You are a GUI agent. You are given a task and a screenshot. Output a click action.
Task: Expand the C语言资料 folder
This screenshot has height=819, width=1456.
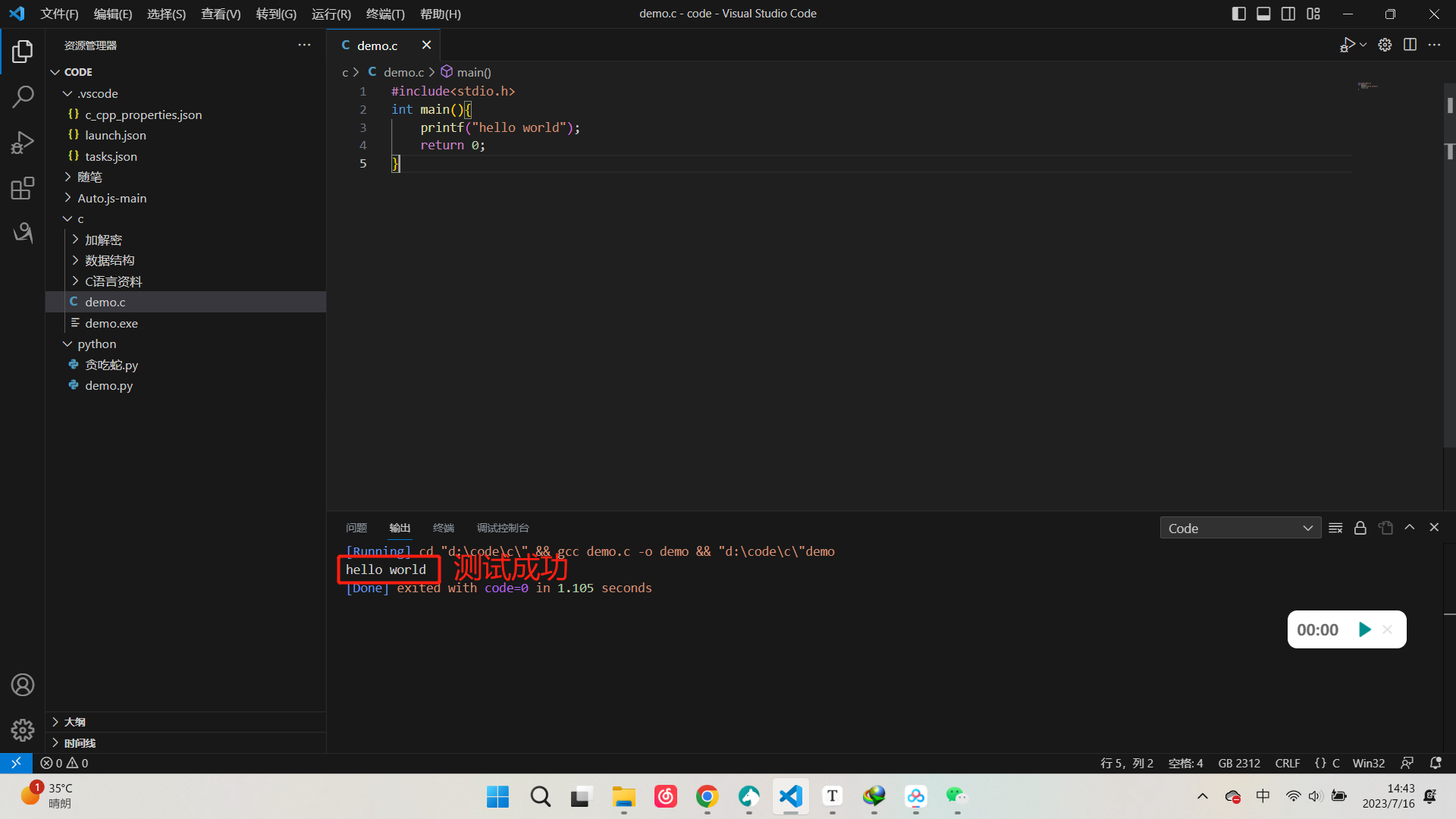tap(186, 281)
